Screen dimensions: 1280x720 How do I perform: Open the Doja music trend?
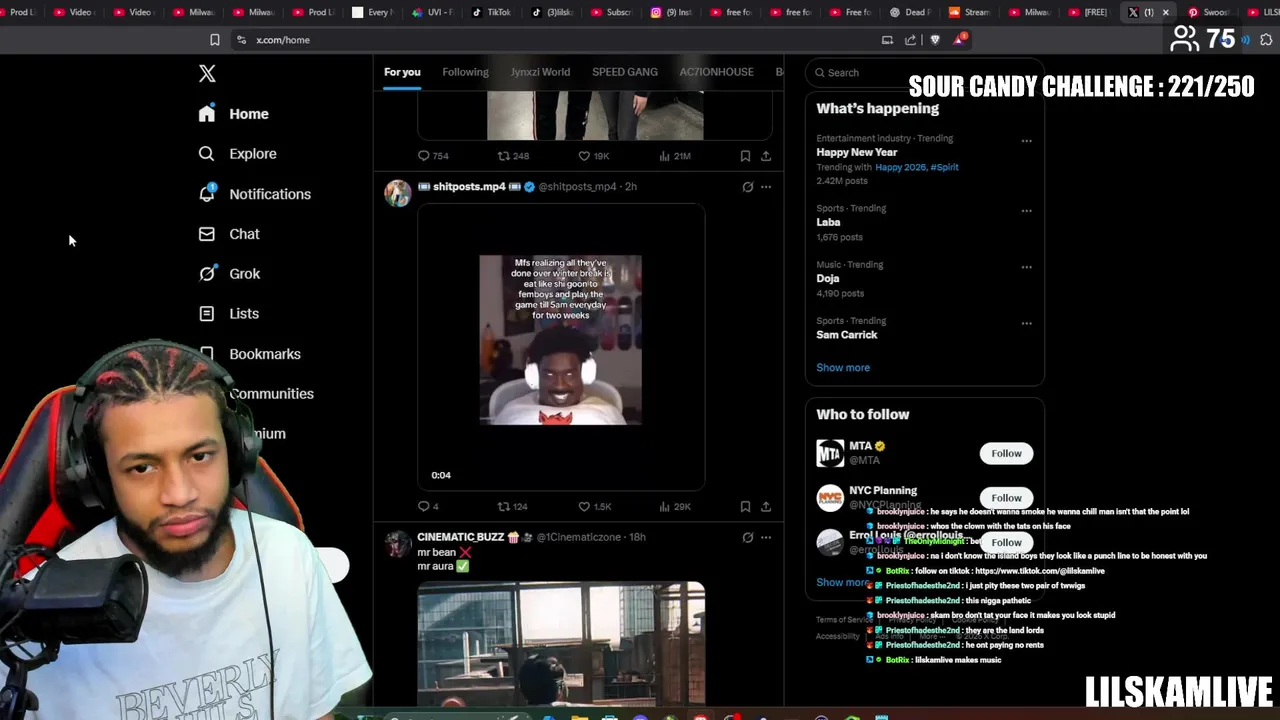point(827,278)
